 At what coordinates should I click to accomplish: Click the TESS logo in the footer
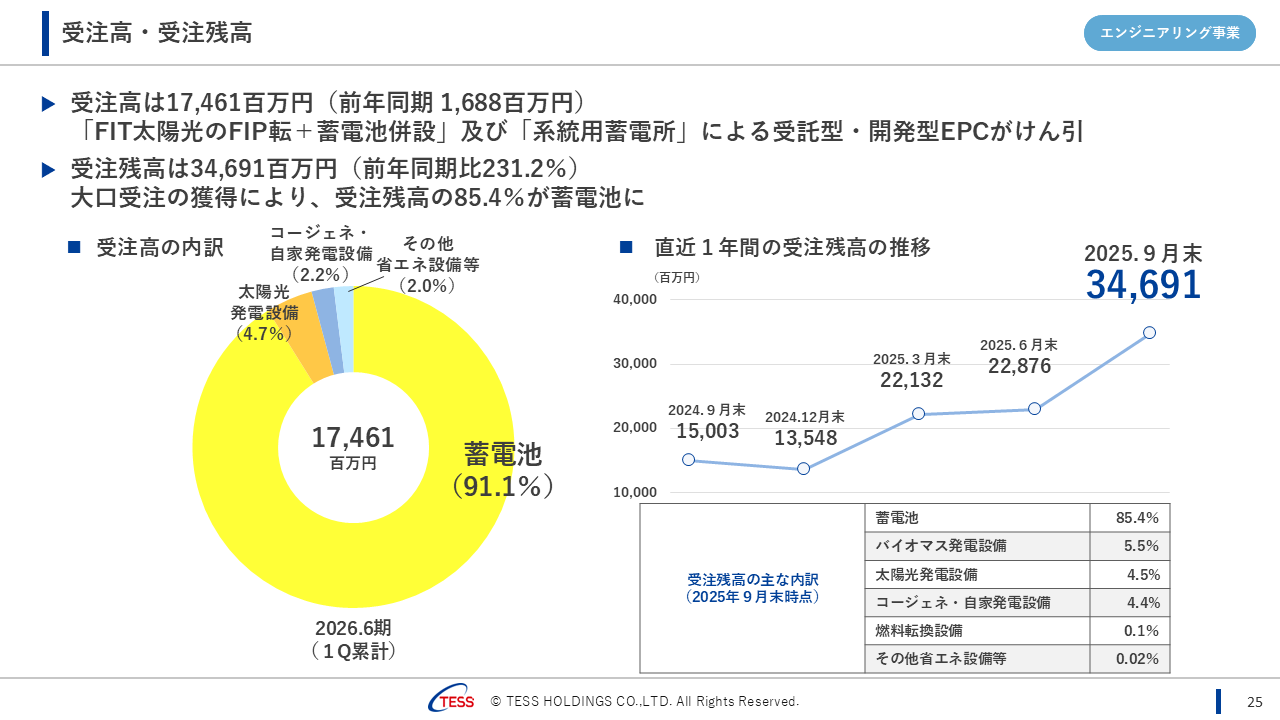[452, 701]
